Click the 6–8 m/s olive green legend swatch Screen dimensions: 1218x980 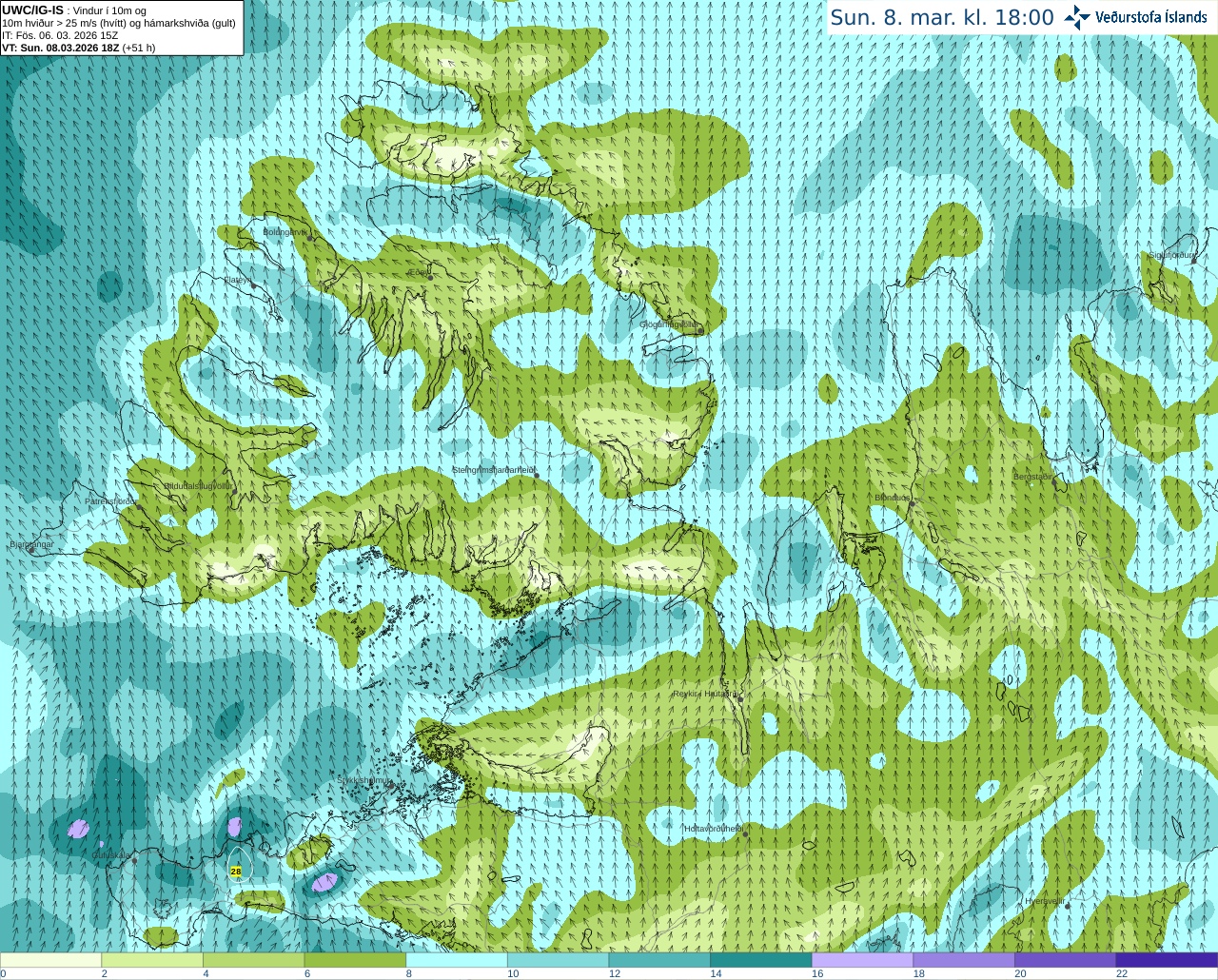pyautogui.click(x=355, y=960)
